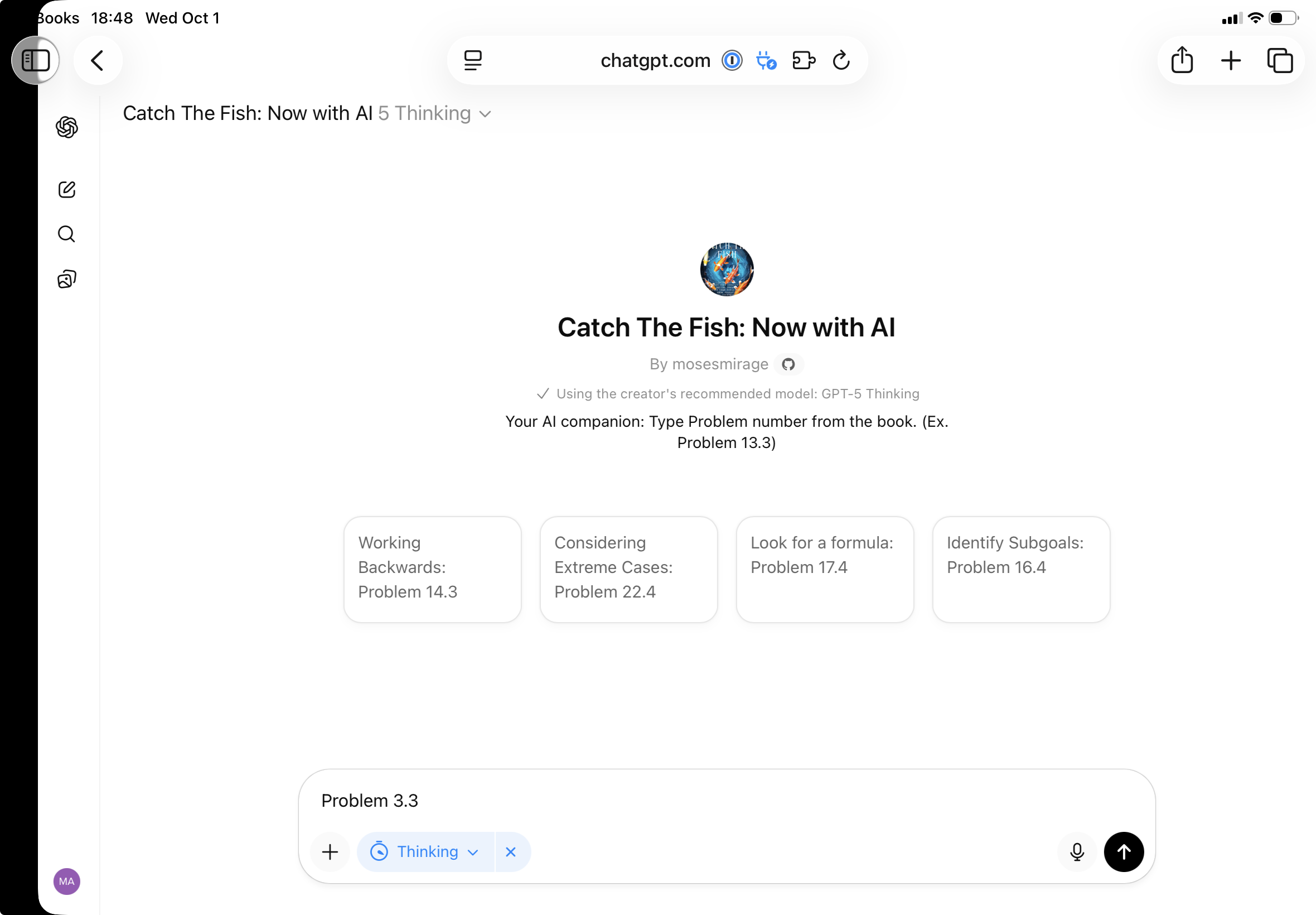Share the page via the share icon
Screen dimensions: 1316x915
(x=1182, y=60)
